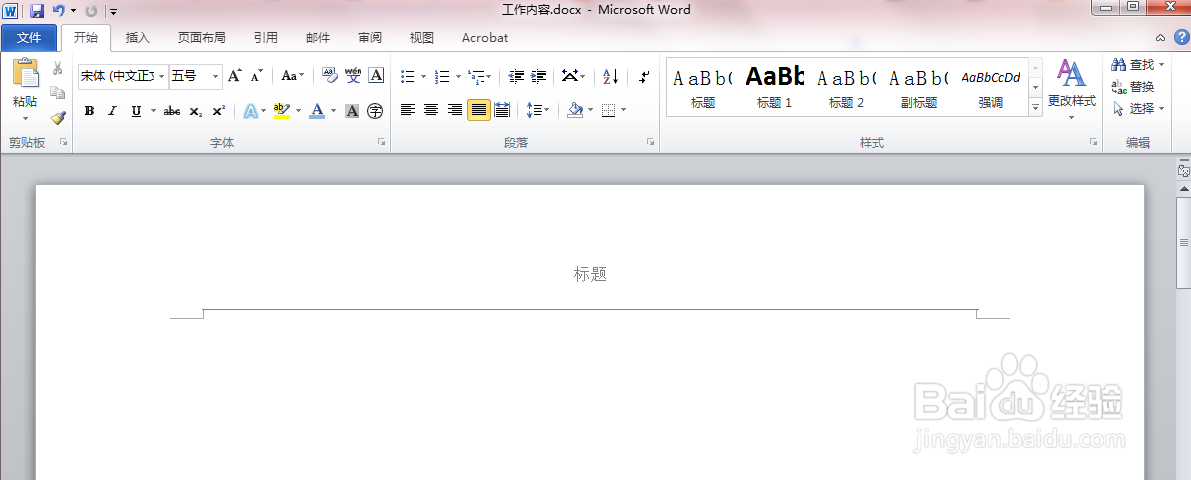The width and height of the screenshot is (1191, 480).
Task: Show or hide paragraph marks
Action: pos(644,76)
